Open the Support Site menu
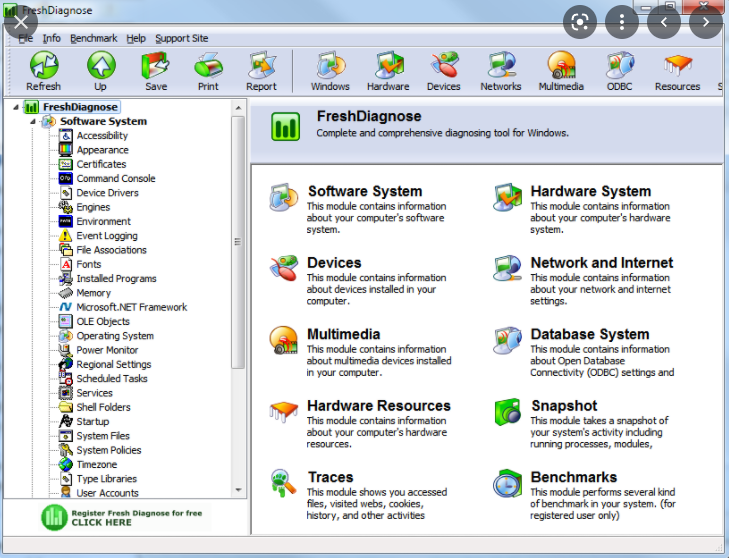This screenshot has height=558, width=729. (182, 38)
